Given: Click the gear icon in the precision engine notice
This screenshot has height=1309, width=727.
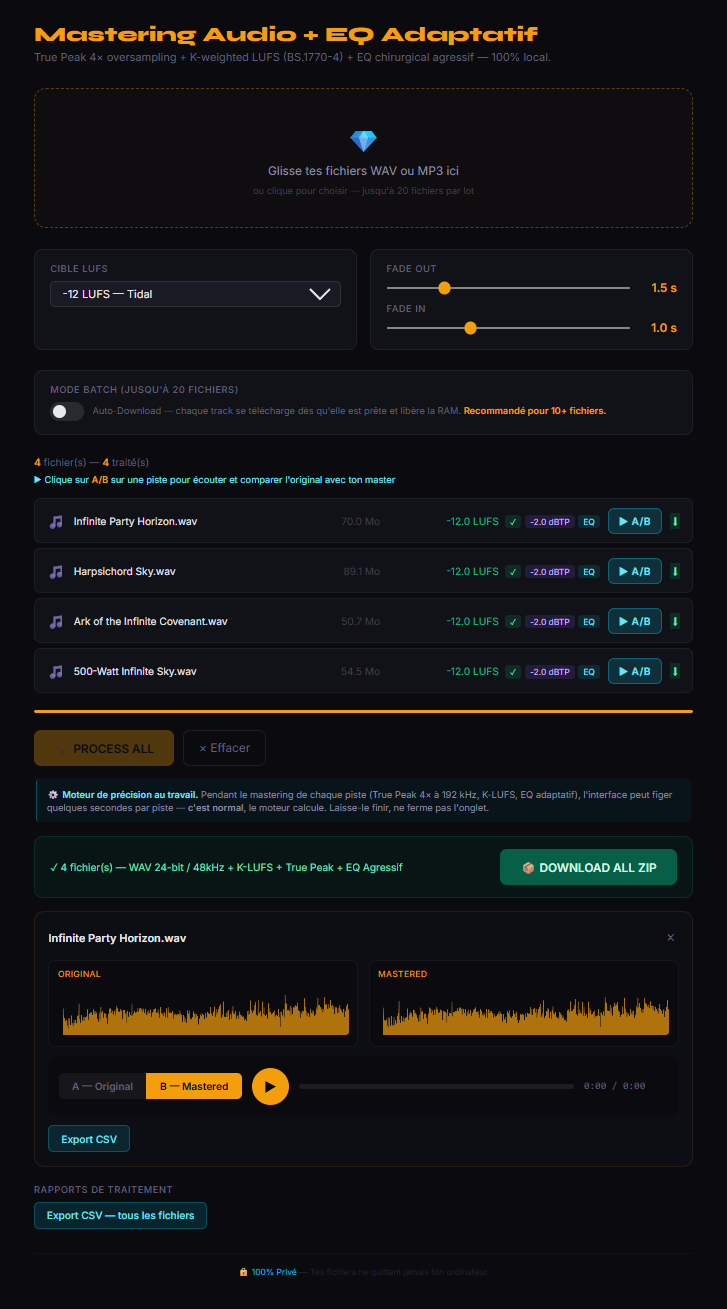Looking at the screenshot, I should click(x=53, y=794).
